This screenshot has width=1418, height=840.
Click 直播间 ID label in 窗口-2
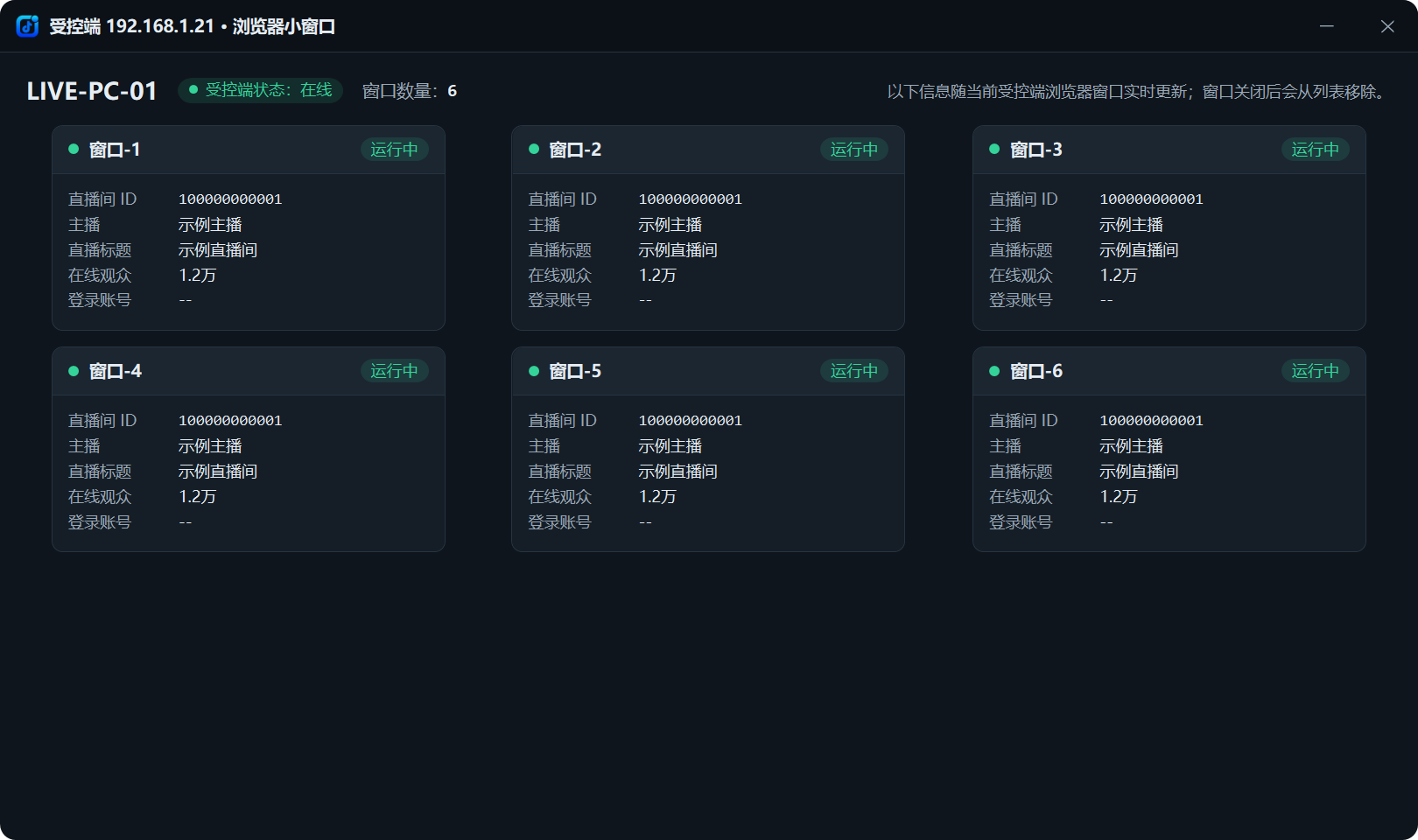click(563, 199)
